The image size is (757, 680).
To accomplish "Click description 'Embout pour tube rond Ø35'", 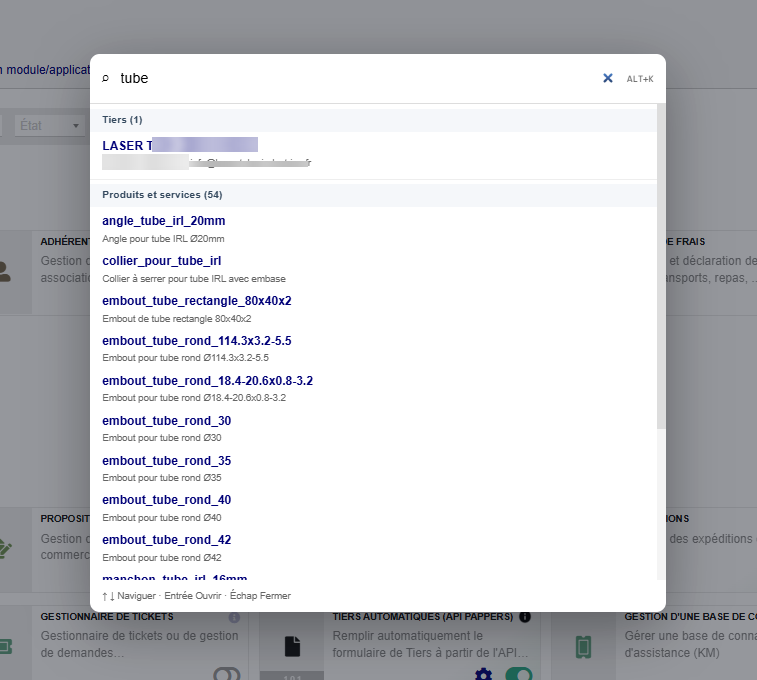I will click(162, 478).
